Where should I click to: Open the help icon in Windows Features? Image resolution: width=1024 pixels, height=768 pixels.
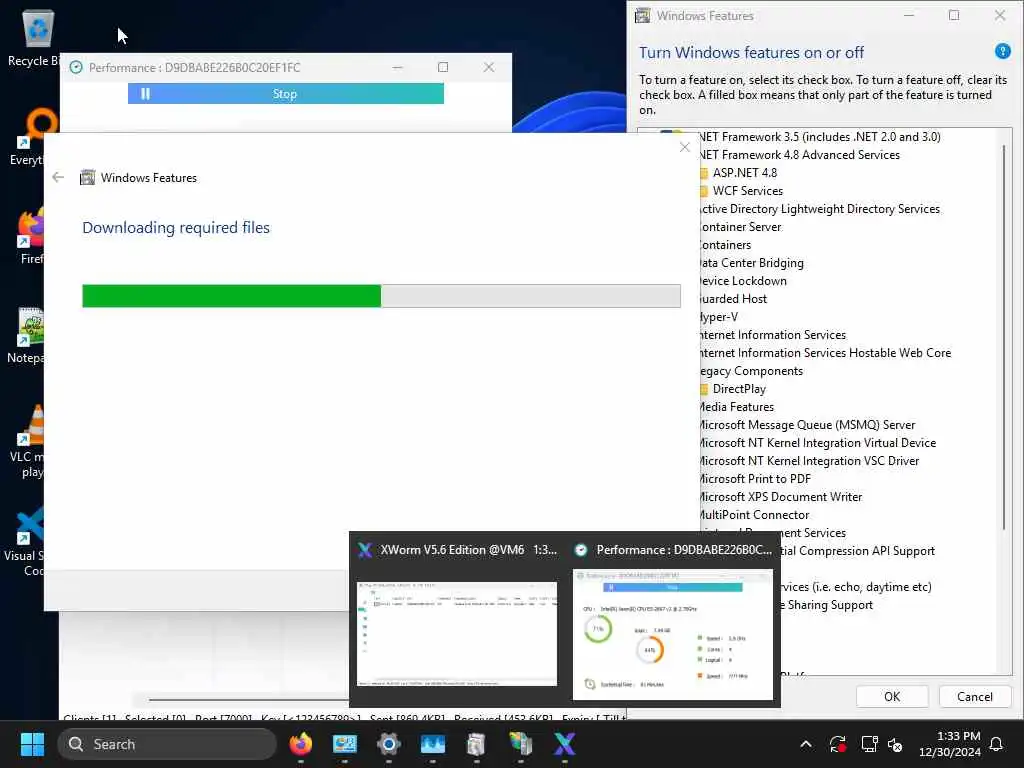coord(1002,51)
